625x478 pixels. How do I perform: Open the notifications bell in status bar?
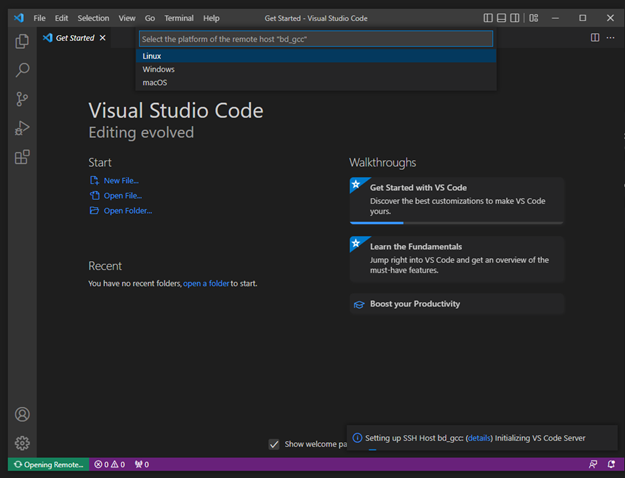click(611, 464)
